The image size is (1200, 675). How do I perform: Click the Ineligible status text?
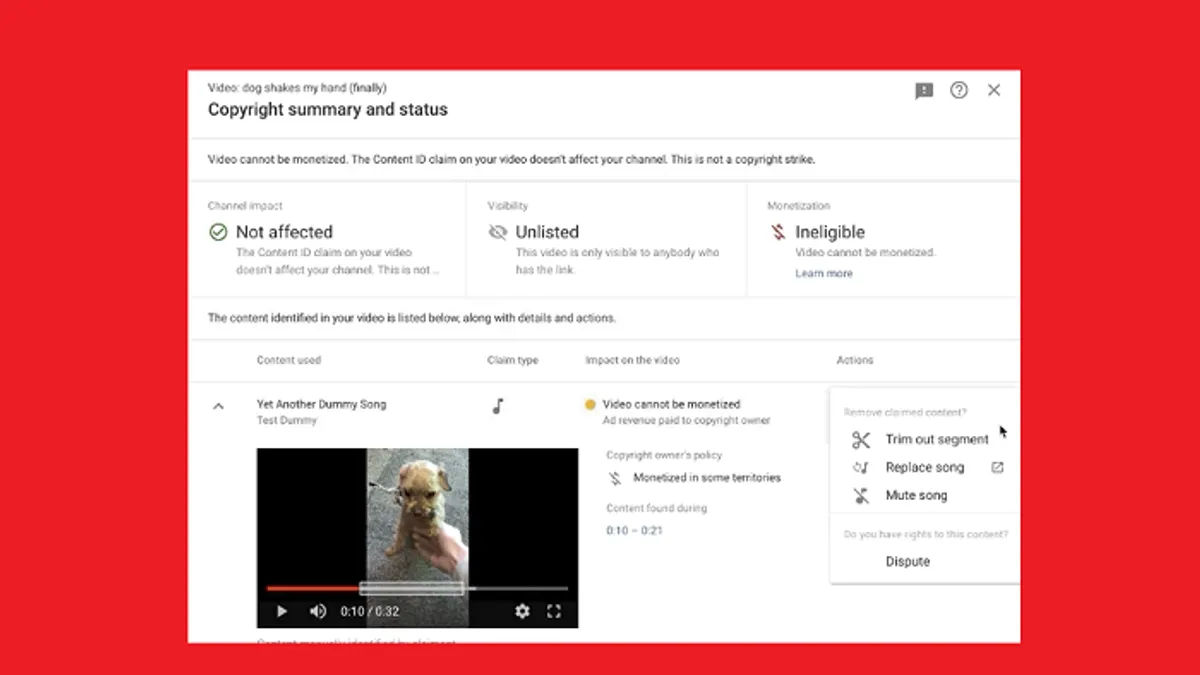point(830,232)
